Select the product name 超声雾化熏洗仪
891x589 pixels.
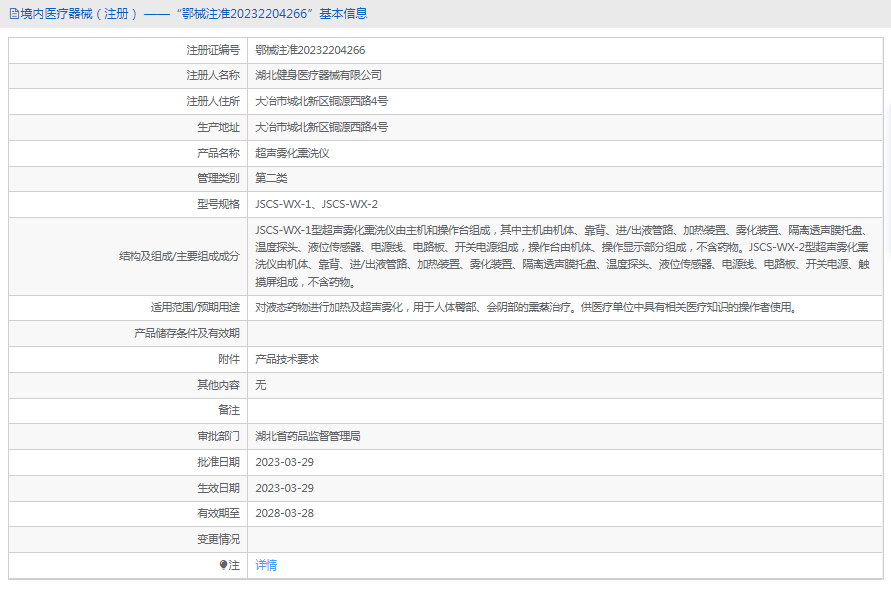pos(292,153)
